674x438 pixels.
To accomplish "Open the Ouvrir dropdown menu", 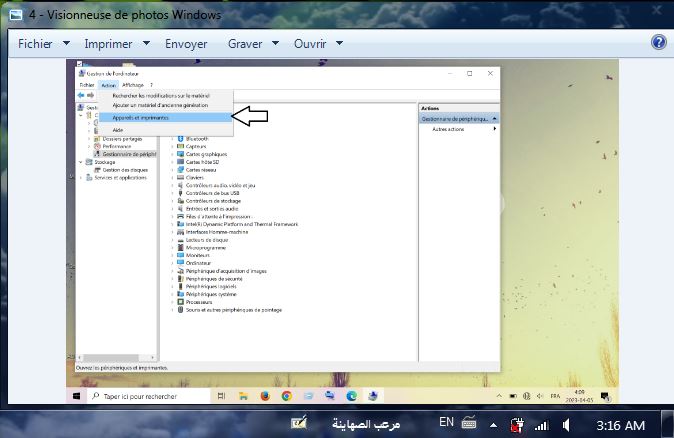I will coord(318,44).
